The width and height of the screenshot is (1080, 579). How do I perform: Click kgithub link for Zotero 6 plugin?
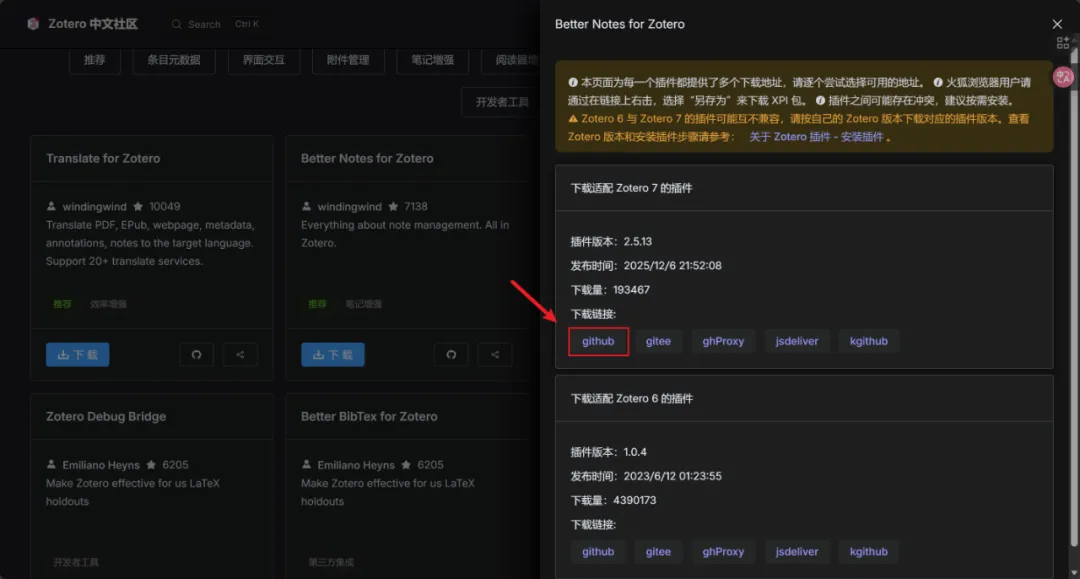tap(869, 551)
